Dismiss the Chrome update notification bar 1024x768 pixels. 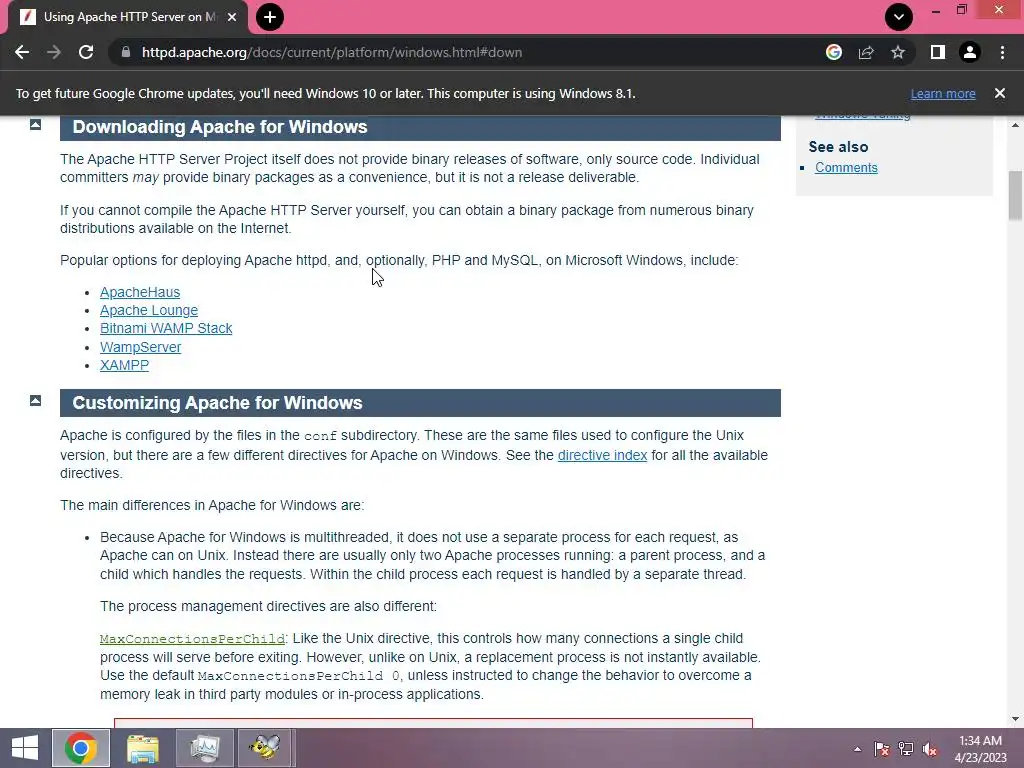pos(1000,93)
